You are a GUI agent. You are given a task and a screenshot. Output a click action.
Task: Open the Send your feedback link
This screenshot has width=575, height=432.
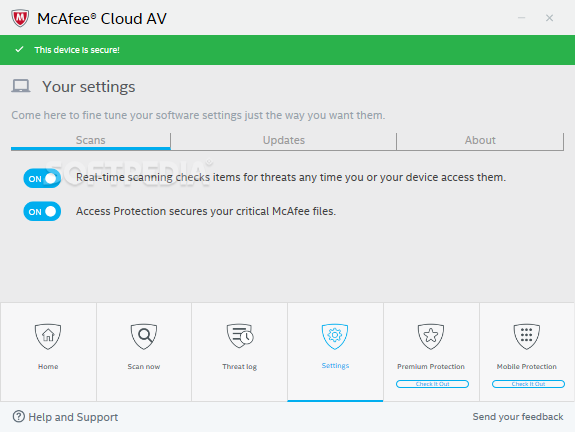pos(518,417)
